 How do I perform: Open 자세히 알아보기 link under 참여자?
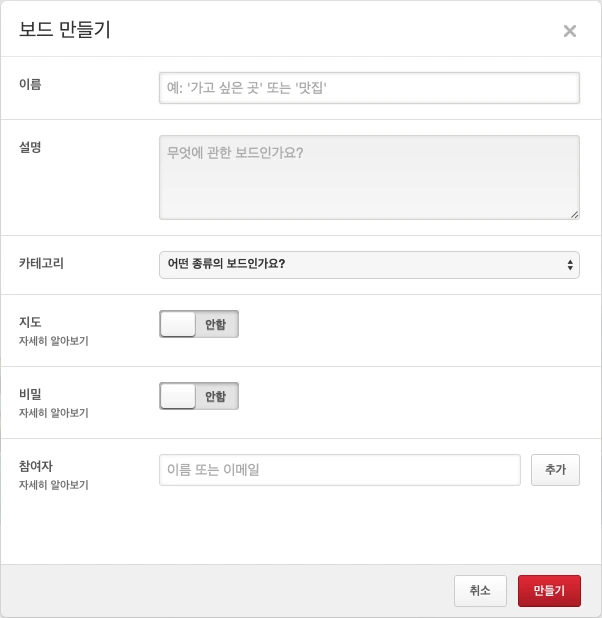pyautogui.click(x=54, y=485)
